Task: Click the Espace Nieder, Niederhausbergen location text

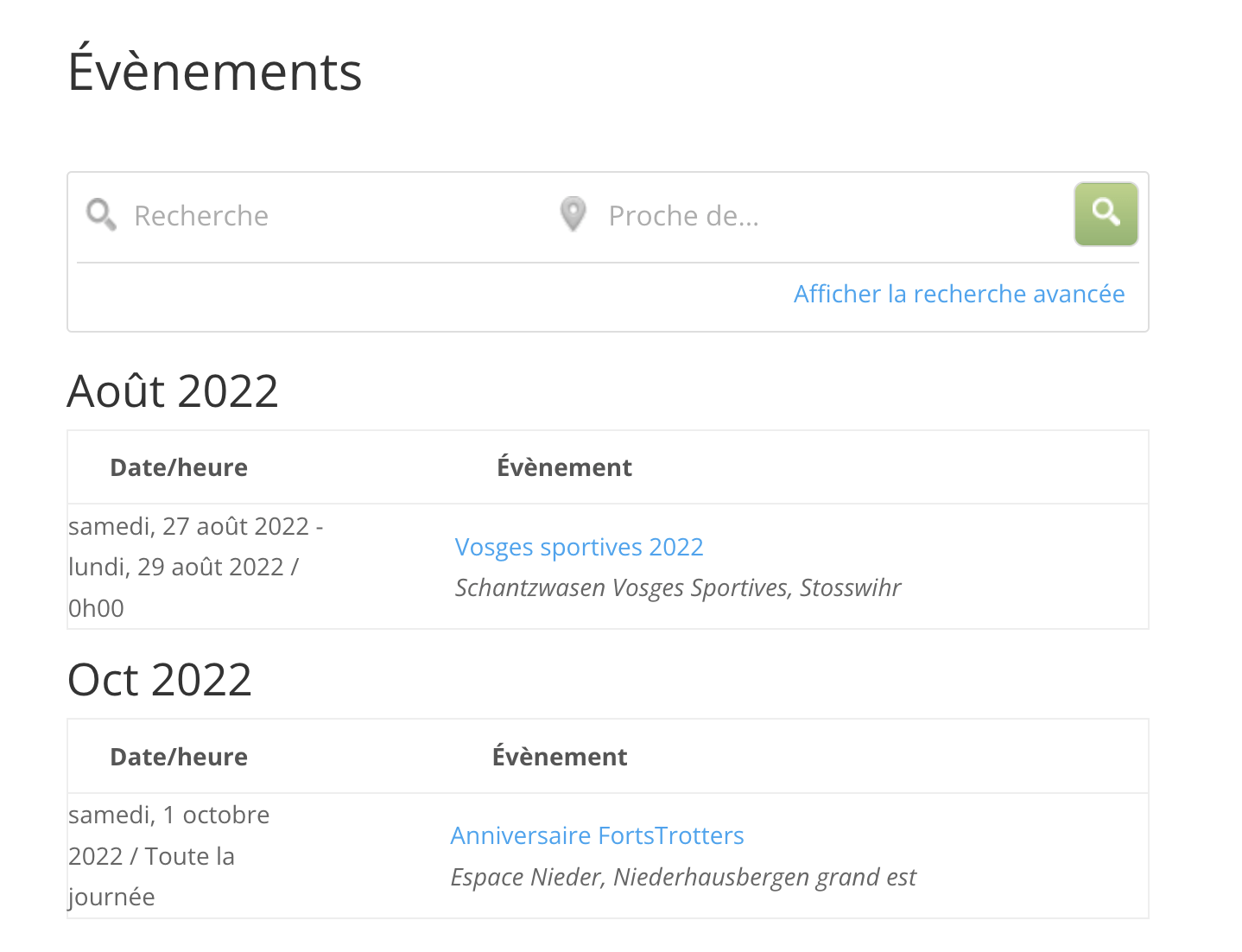Action: [x=682, y=878]
